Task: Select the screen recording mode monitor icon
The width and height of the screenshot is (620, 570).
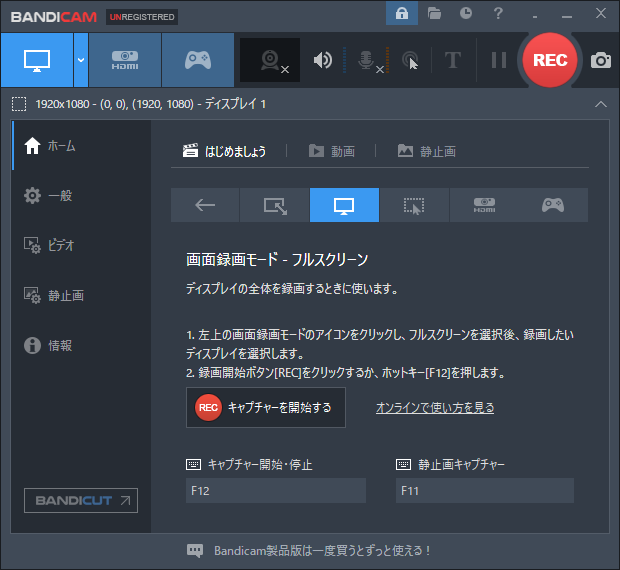Action: [37, 60]
